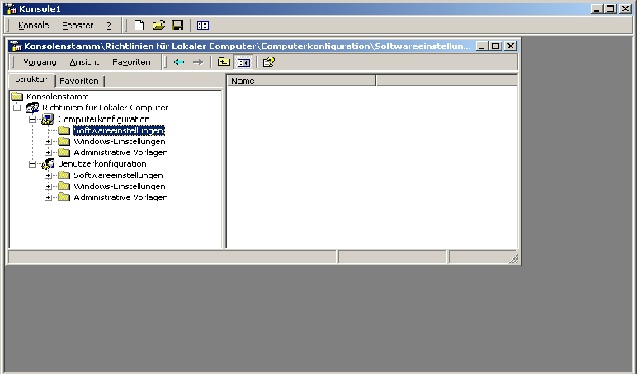The width and height of the screenshot is (637, 374).
Task: Click the forward arrow icon
Action: point(198,62)
